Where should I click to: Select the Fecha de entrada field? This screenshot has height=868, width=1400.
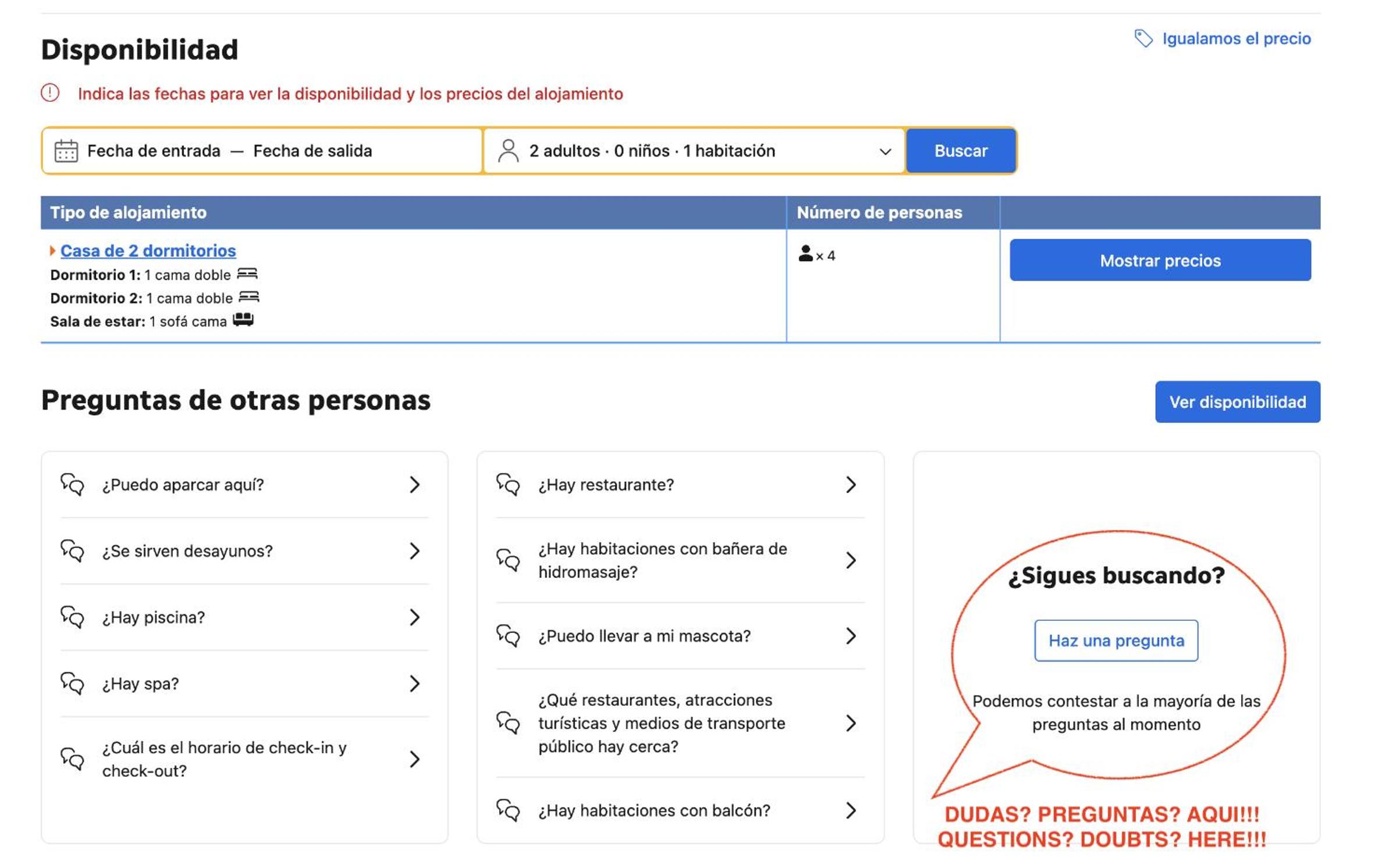(154, 151)
